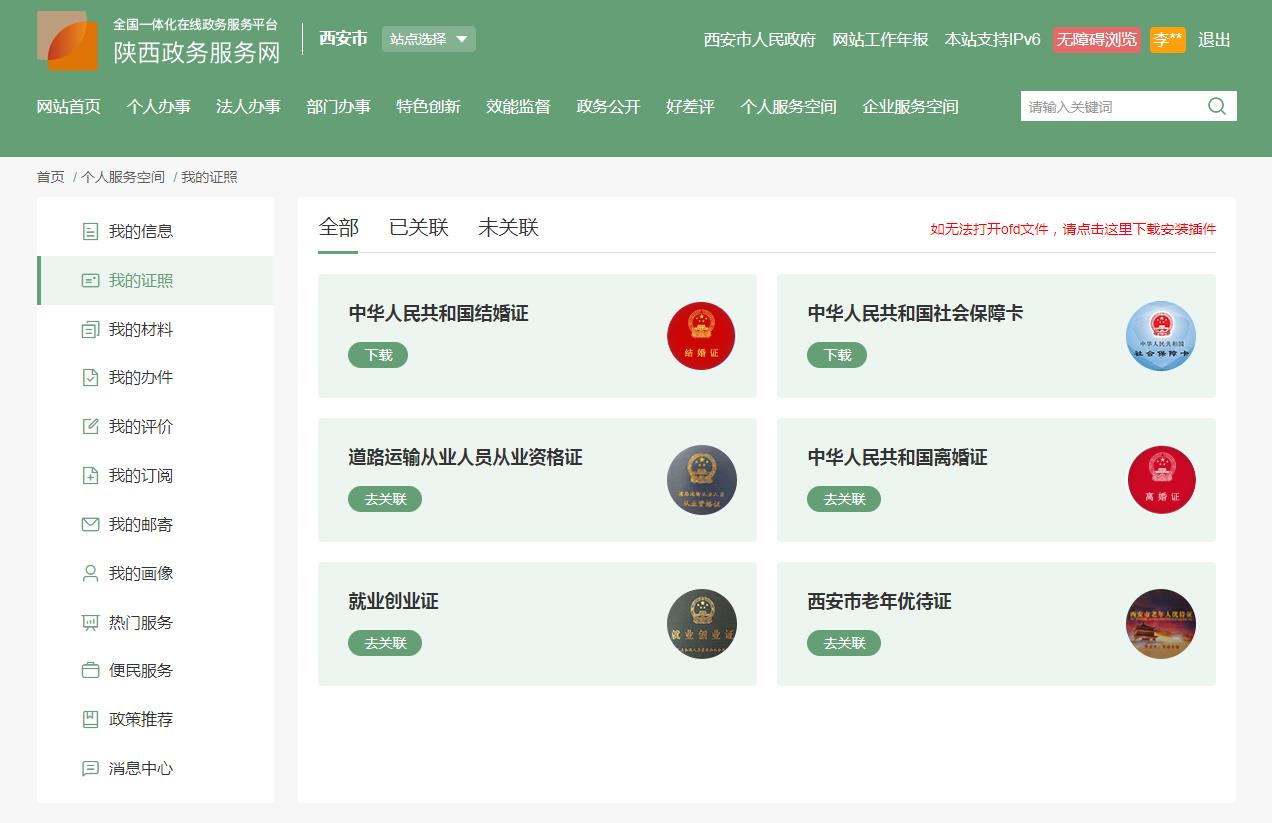
Task: Open 法人办事 in the navigation bar
Action: click(248, 107)
